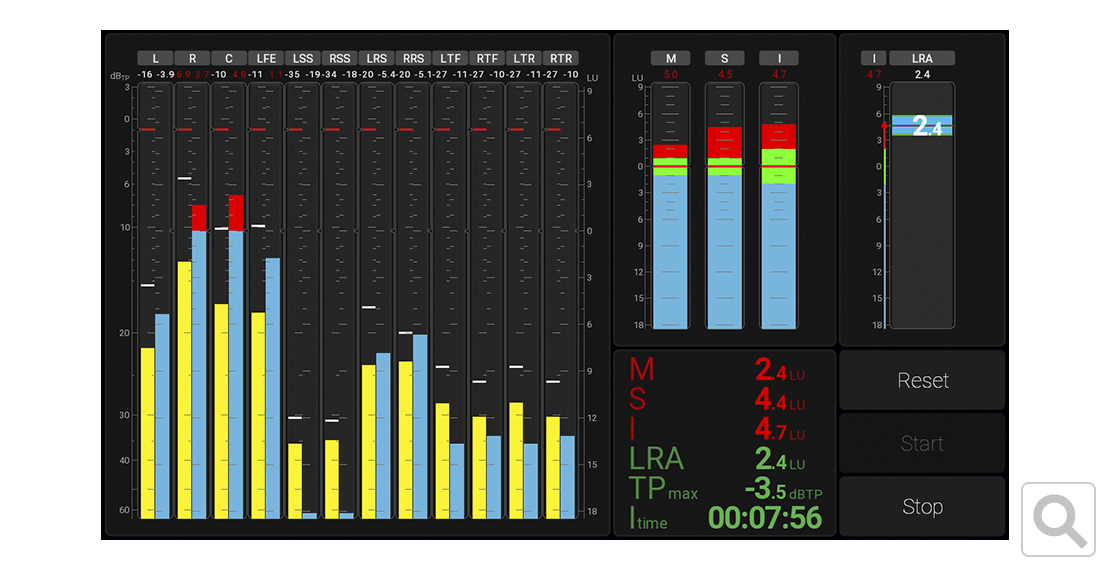
Task: Click the greyed-out Start button
Action: (x=922, y=443)
